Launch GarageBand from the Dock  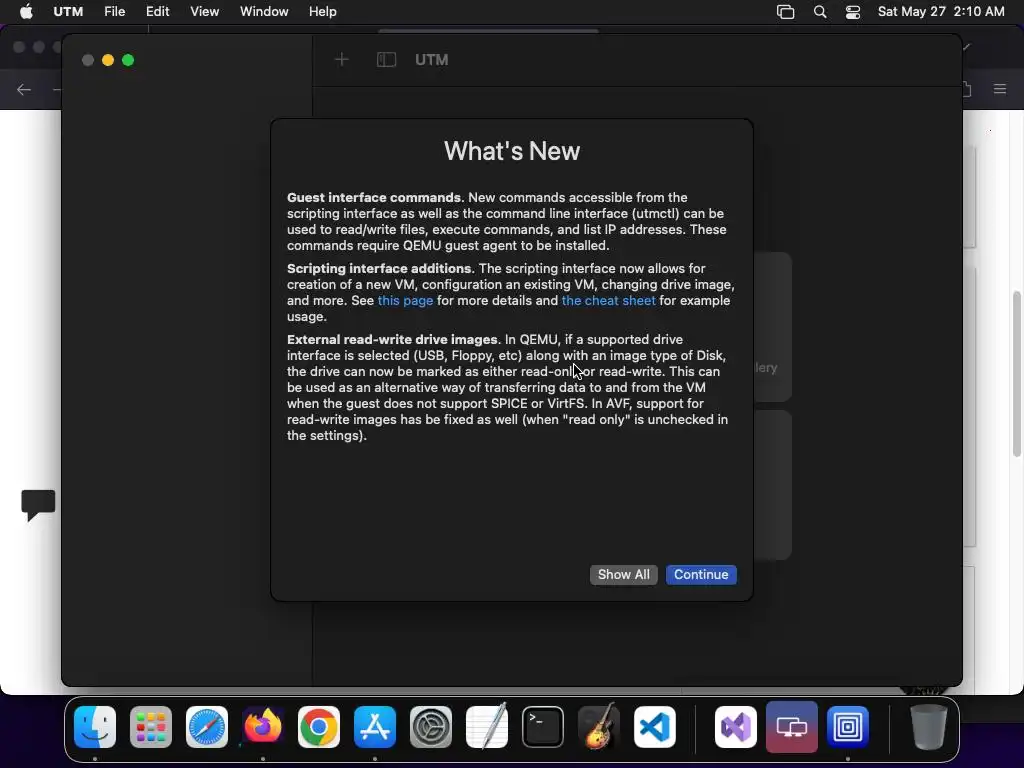pos(598,726)
